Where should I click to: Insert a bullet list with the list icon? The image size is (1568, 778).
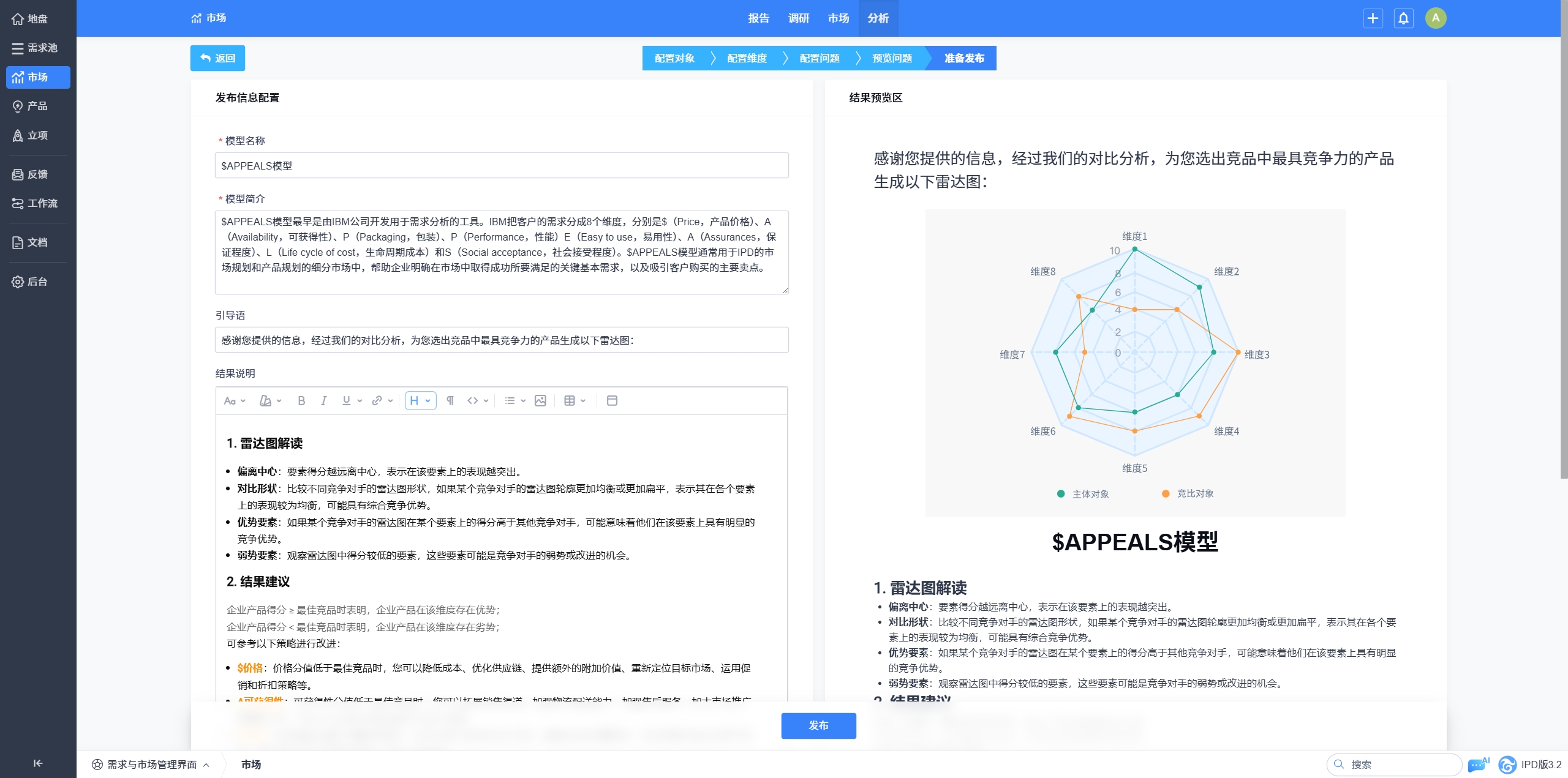coord(510,400)
